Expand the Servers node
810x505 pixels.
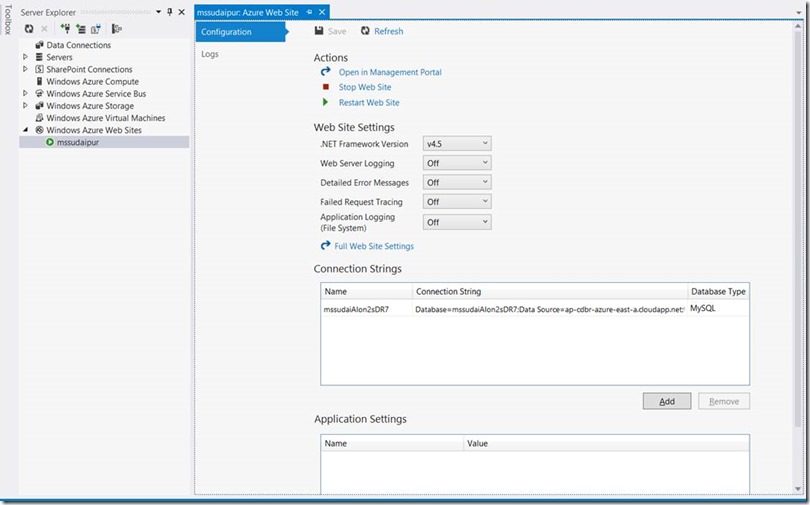[x=25, y=57]
